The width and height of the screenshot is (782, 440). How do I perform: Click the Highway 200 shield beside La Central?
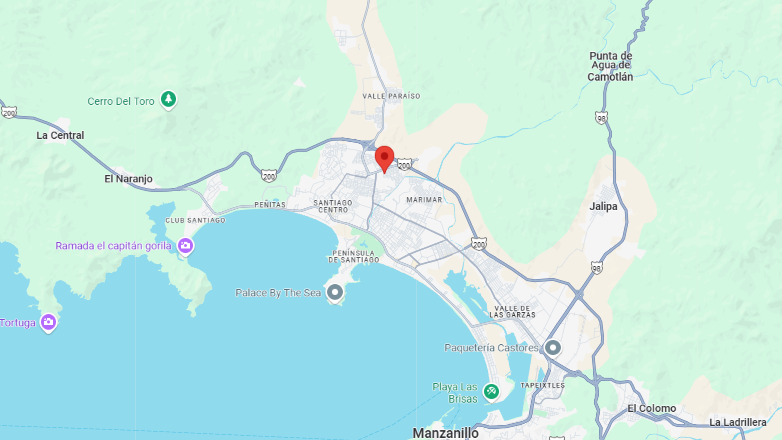8,112
